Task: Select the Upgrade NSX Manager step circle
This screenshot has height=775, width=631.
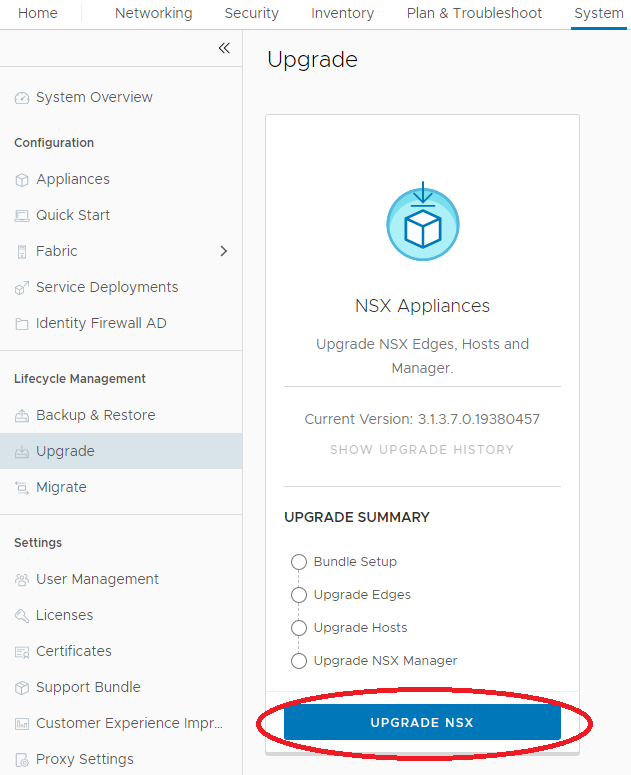Action: pos(298,661)
